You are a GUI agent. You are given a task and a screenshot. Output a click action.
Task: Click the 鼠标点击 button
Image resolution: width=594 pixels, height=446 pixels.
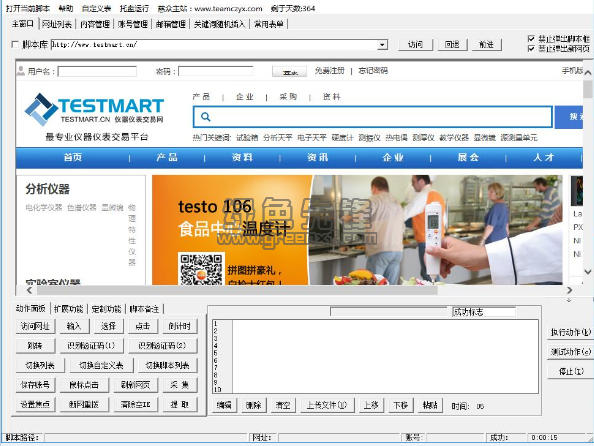[84, 385]
